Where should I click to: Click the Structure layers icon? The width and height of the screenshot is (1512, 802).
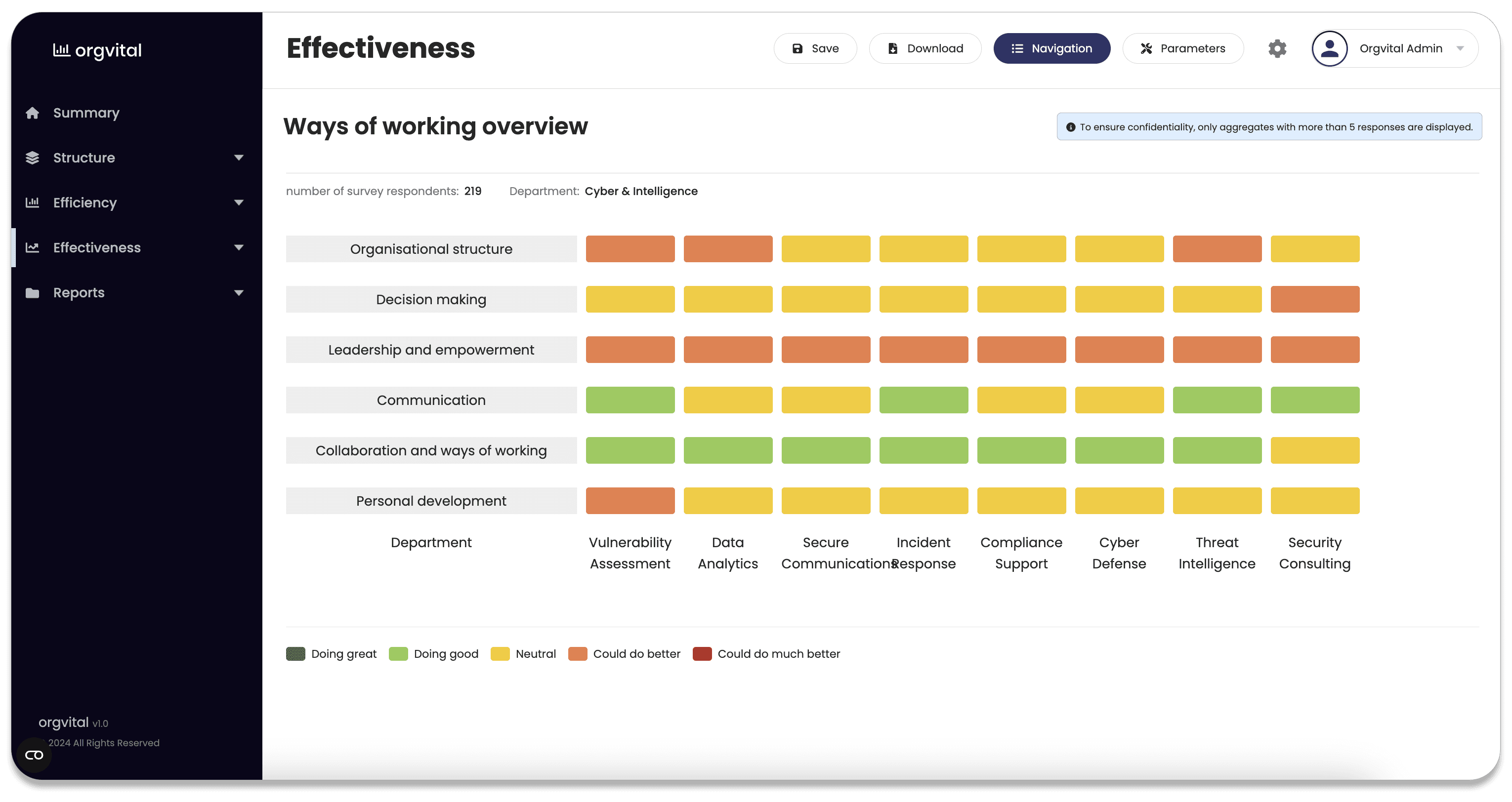[x=32, y=158]
